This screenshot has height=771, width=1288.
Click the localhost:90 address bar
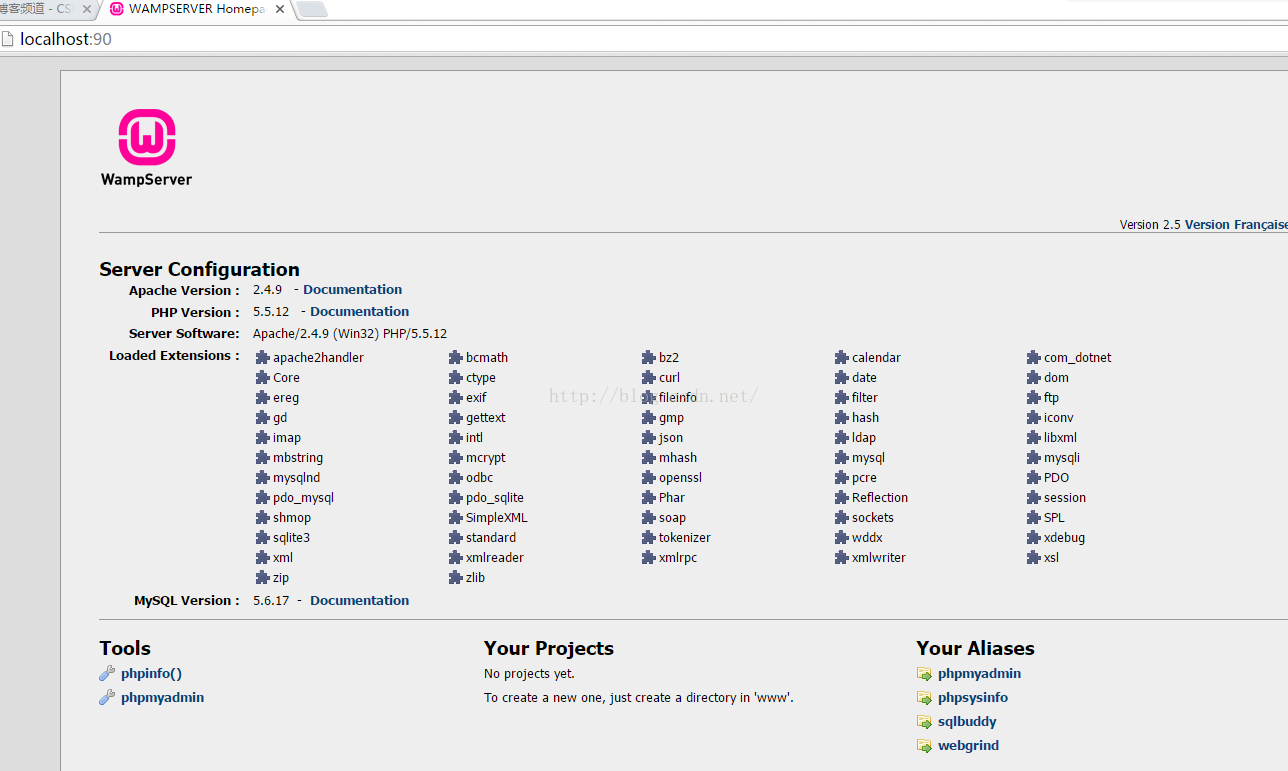pyautogui.click(x=644, y=39)
